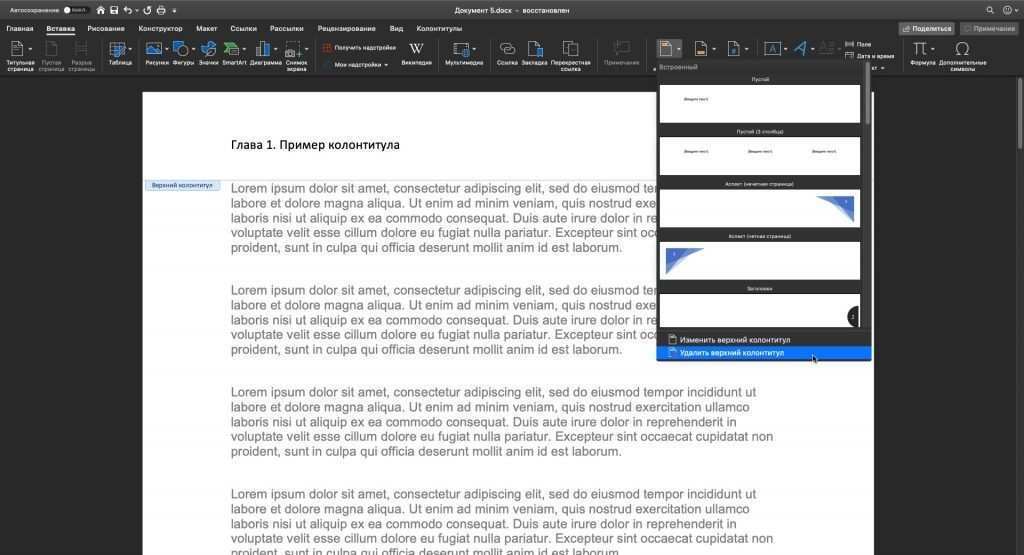Switch to the Рисование tab
The width and height of the screenshot is (1024, 555).
pyautogui.click(x=106, y=29)
